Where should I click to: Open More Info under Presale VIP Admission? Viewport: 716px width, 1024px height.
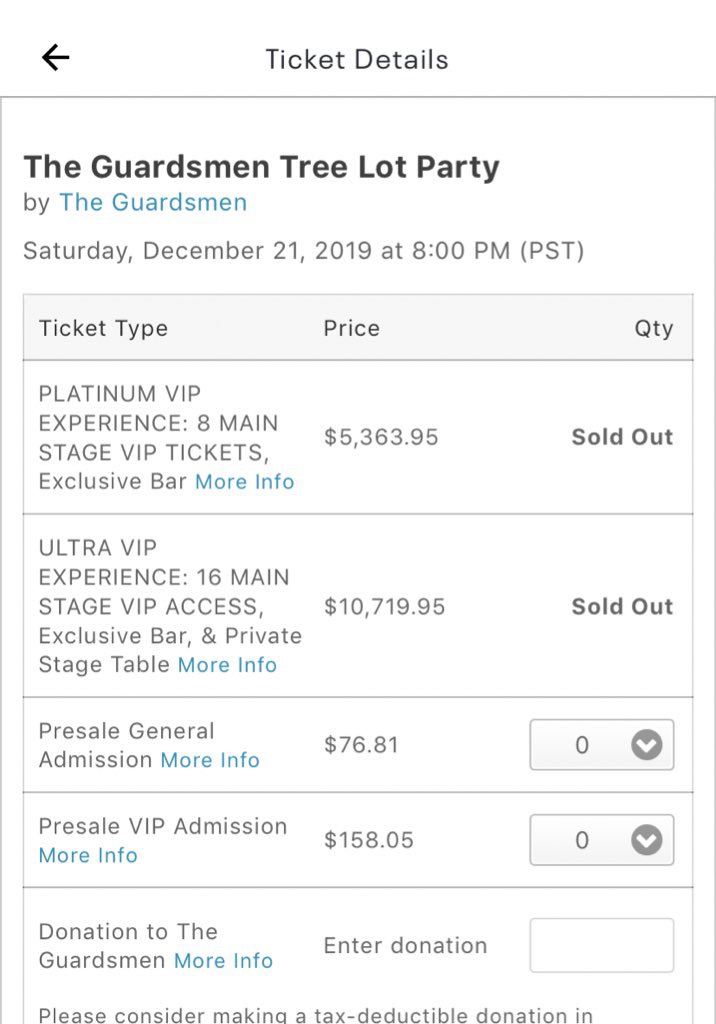coord(88,856)
